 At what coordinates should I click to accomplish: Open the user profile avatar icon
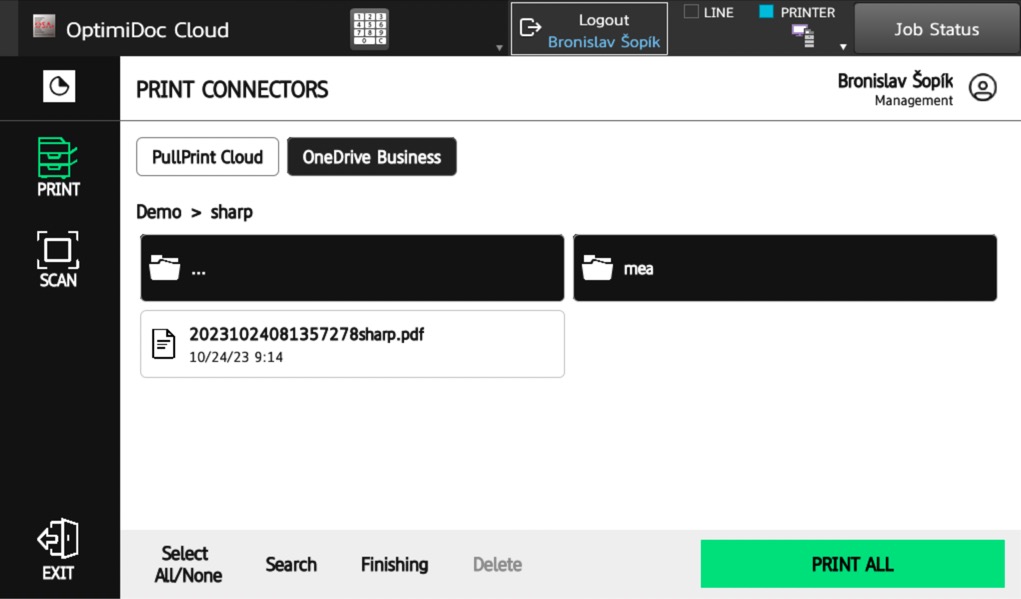[983, 88]
